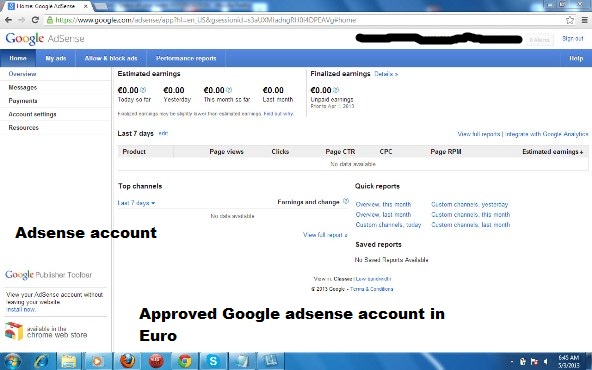
Task: Open Overview, last month quick report
Action: tap(383, 214)
